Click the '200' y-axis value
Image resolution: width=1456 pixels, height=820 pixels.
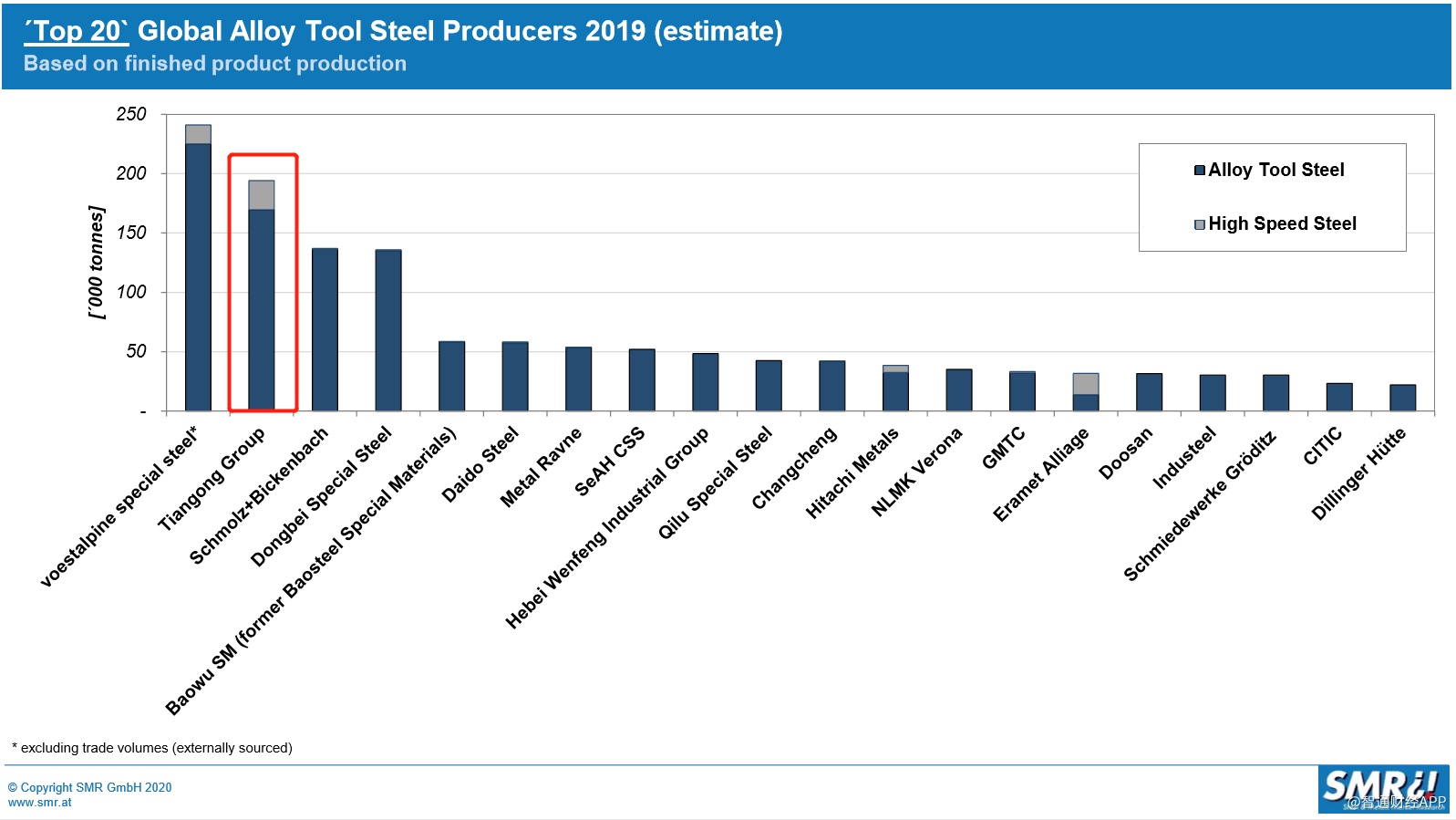pyautogui.click(x=131, y=173)
